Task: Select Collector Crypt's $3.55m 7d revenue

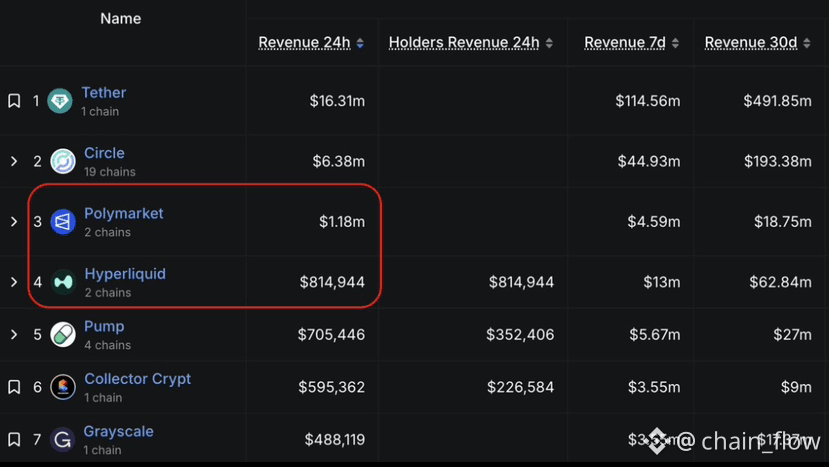Action: (654, 387)
